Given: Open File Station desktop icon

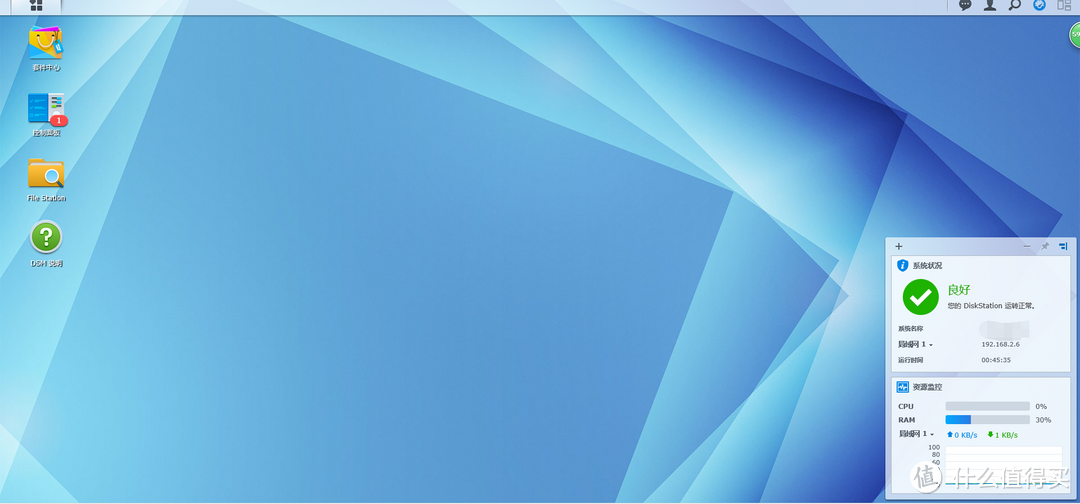Looking at the screenshot, I should pos(46,174).
